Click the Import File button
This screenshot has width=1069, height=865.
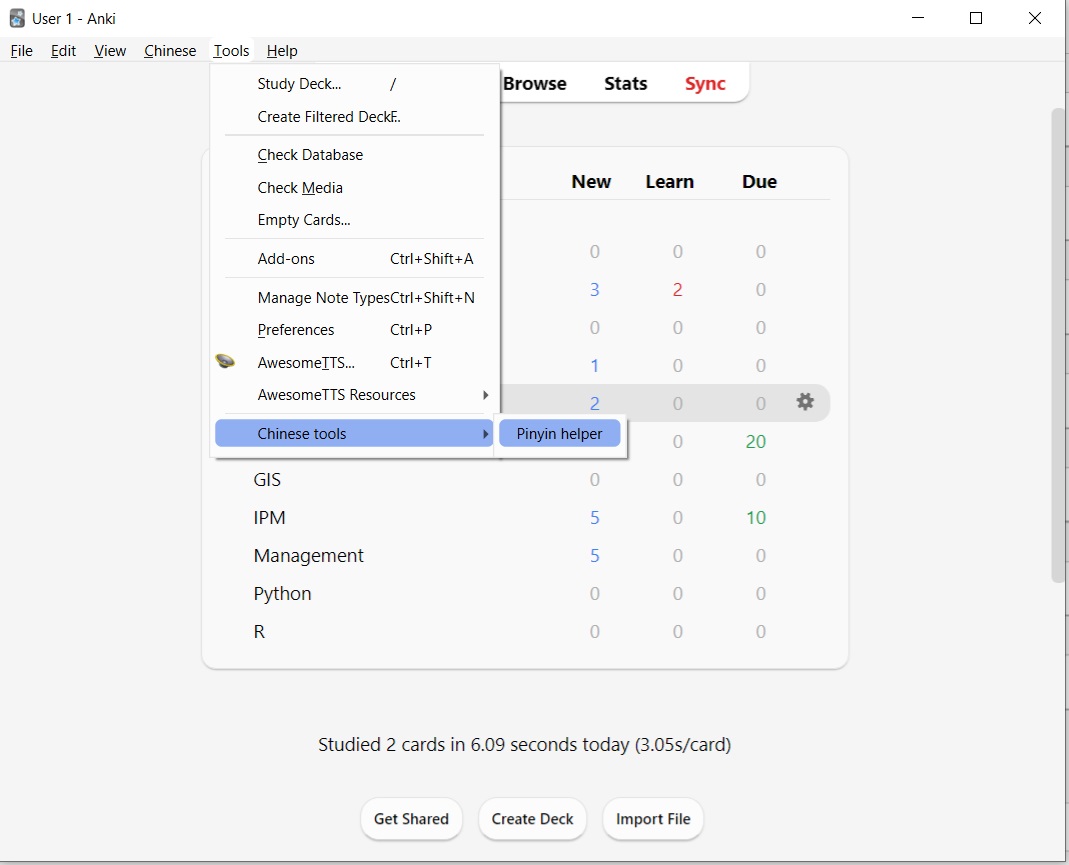pos(653,819)
